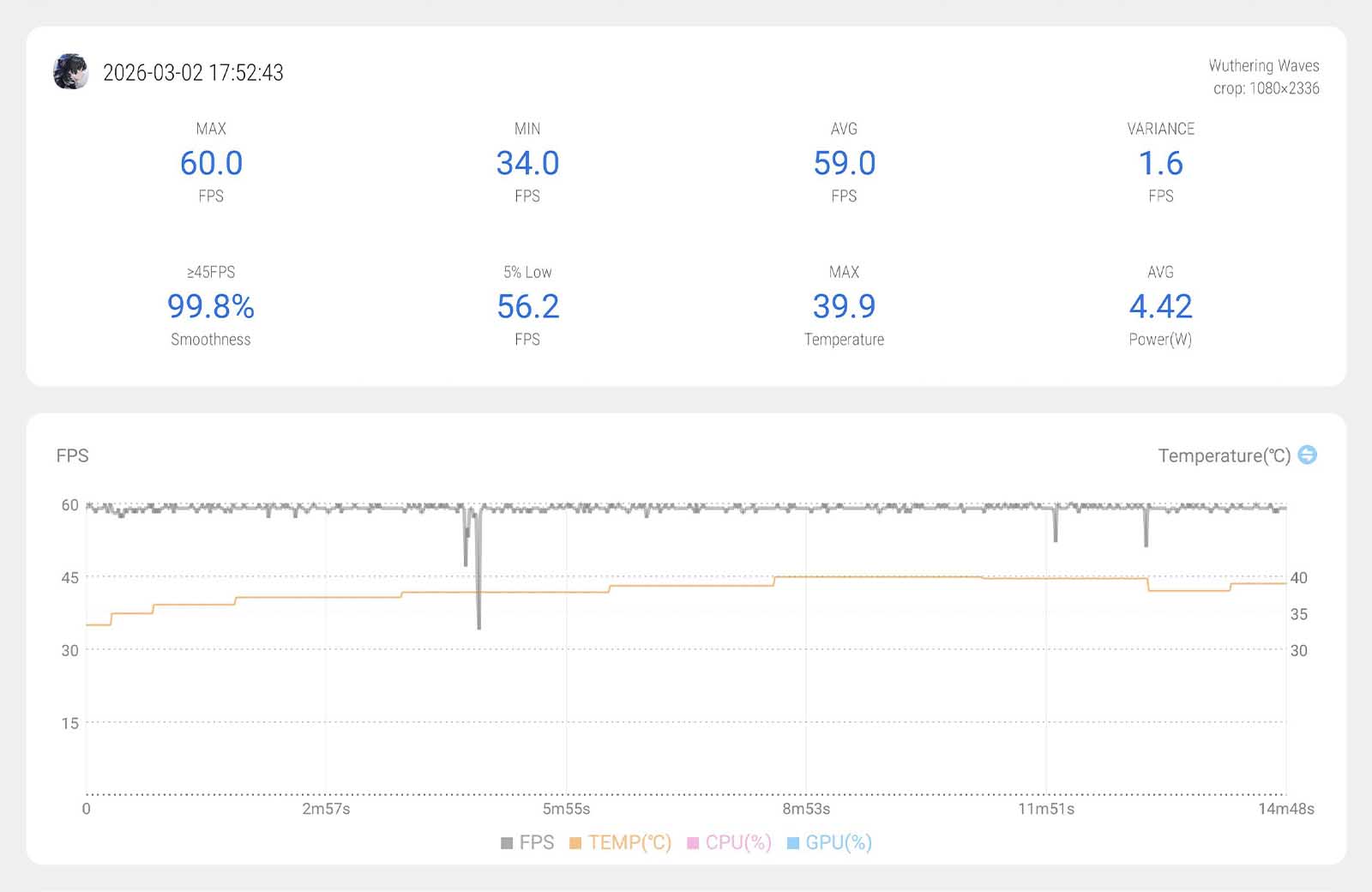Select the 39.9 max Temperature value

[x=844, y=306]
